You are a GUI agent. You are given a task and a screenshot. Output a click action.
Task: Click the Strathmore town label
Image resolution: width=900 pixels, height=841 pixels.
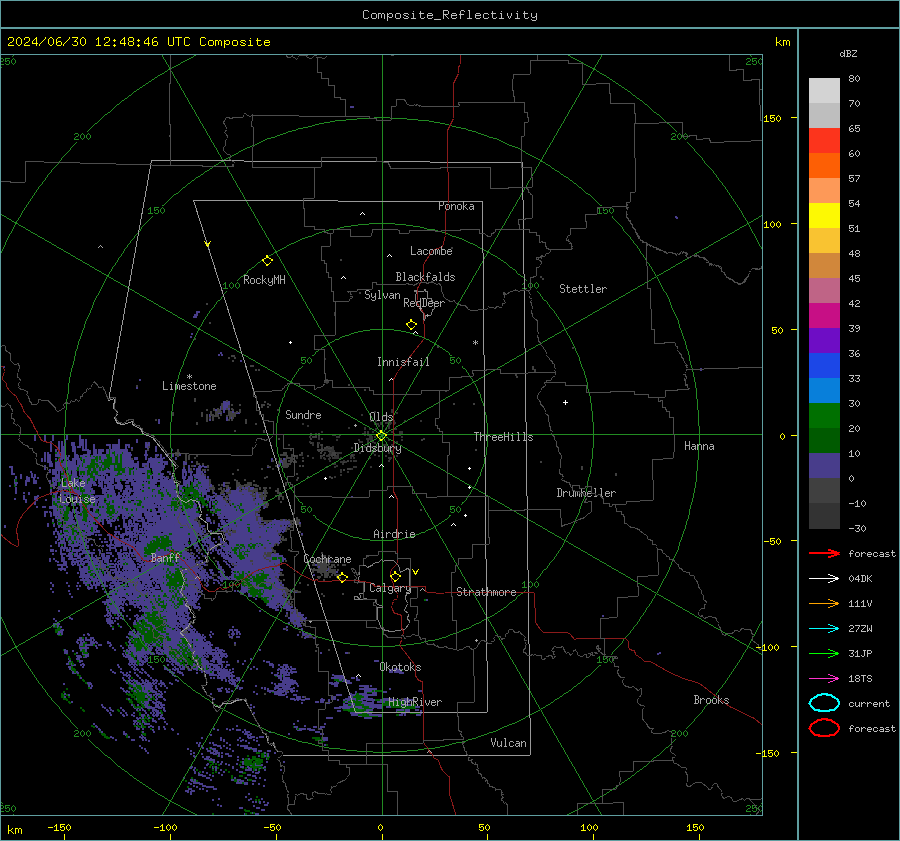point(486,592)
